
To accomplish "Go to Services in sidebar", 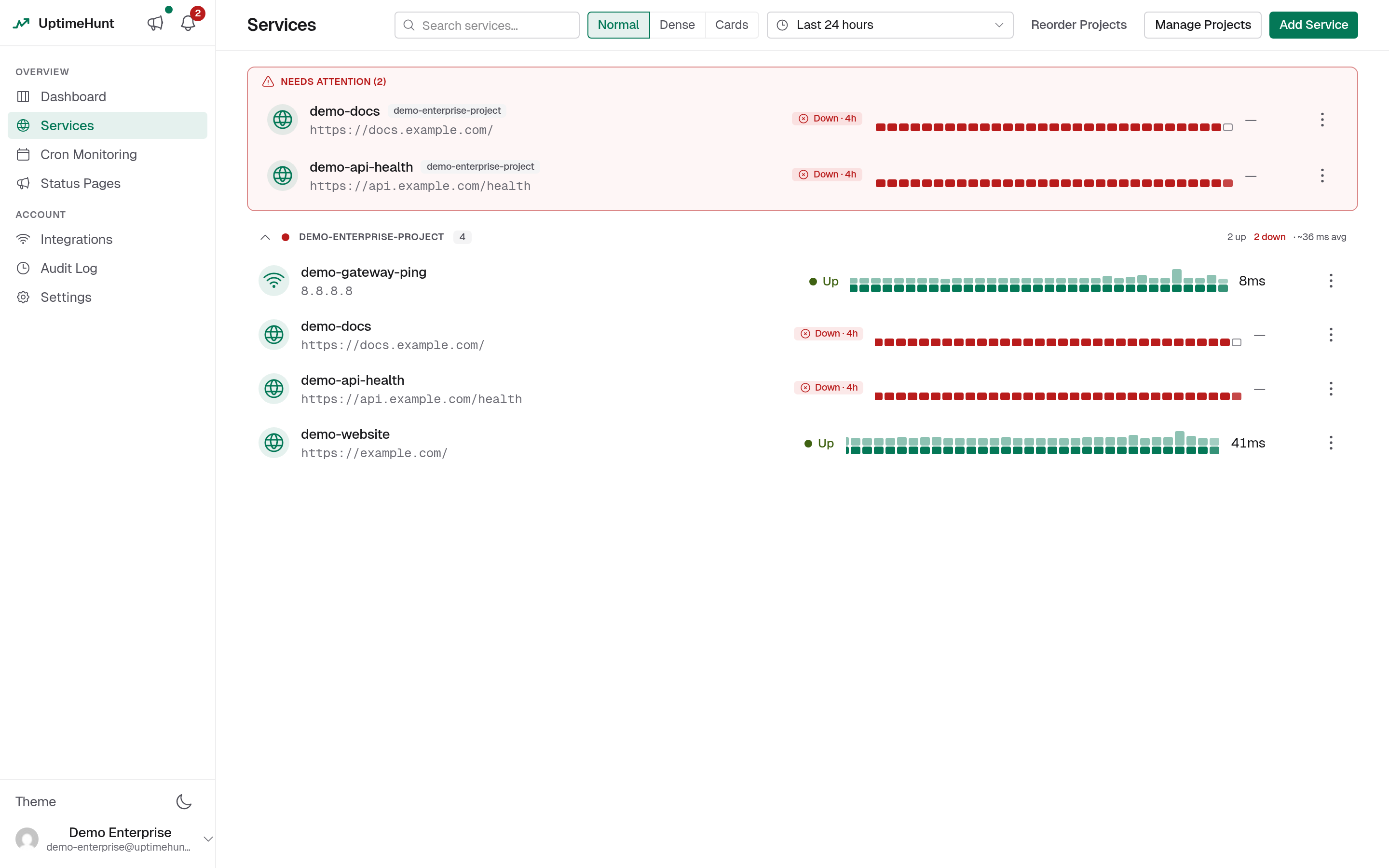I will click(108, 125).
